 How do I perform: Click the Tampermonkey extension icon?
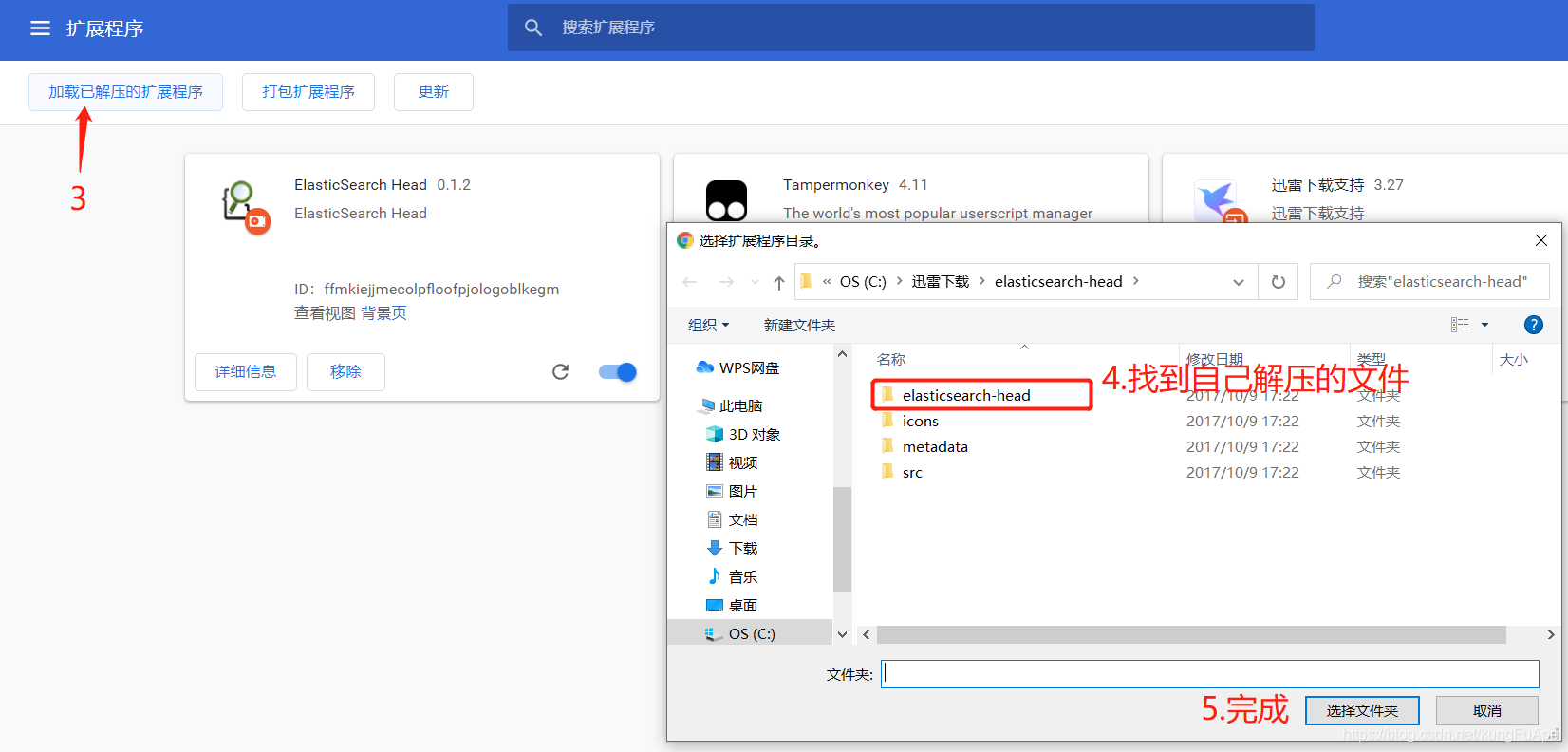[727, 201]
